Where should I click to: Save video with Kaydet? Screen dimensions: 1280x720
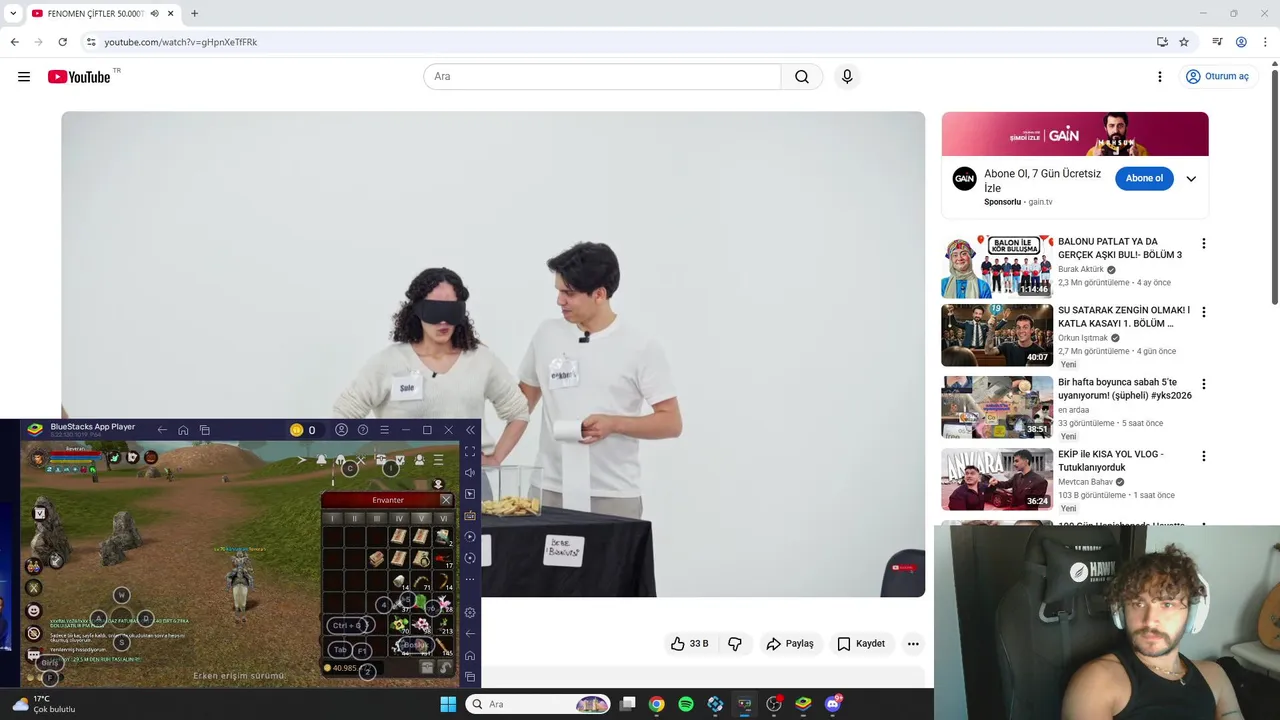click(x=861, y=644)
